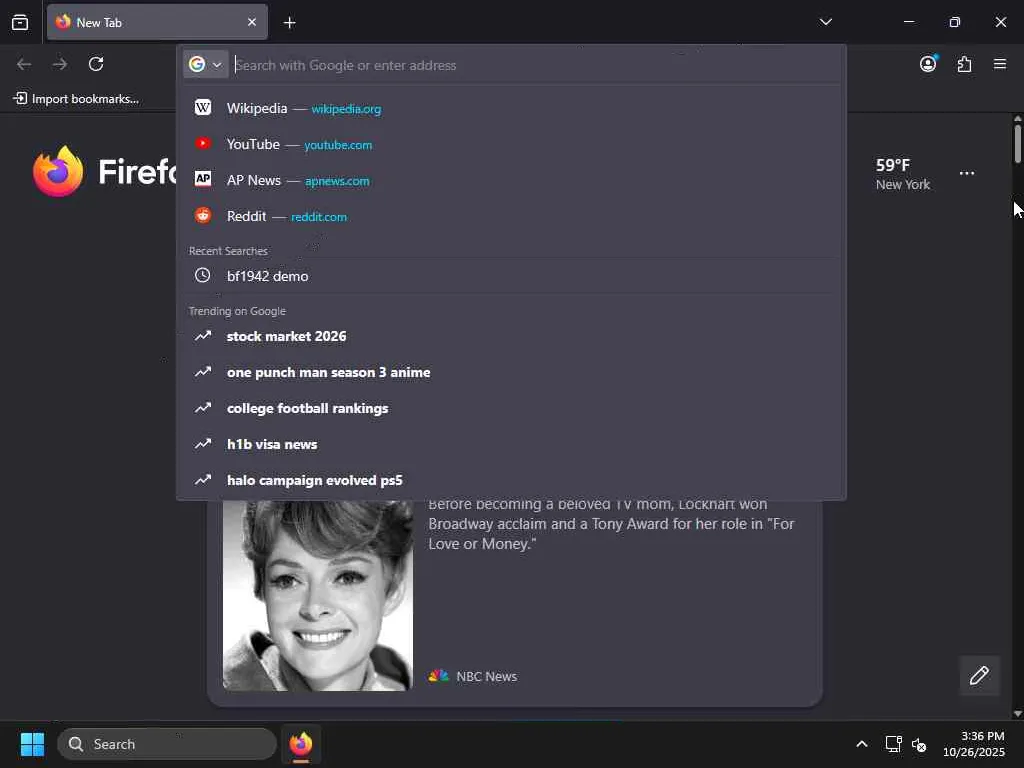Go forward one page
Screen dimensions: 1024x768
coord(60,64)
